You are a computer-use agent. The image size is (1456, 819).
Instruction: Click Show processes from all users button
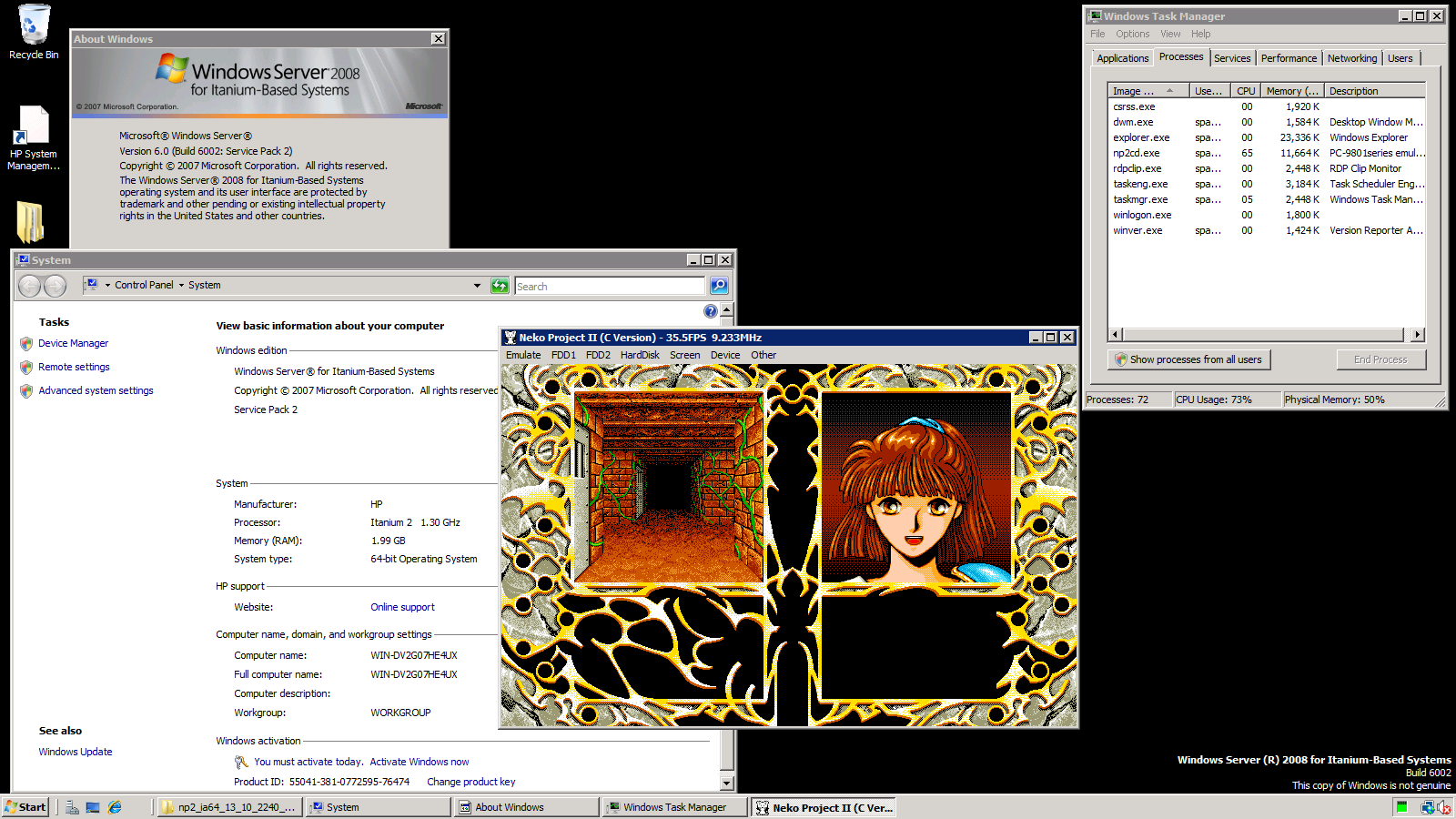[x=1188, y=359]
